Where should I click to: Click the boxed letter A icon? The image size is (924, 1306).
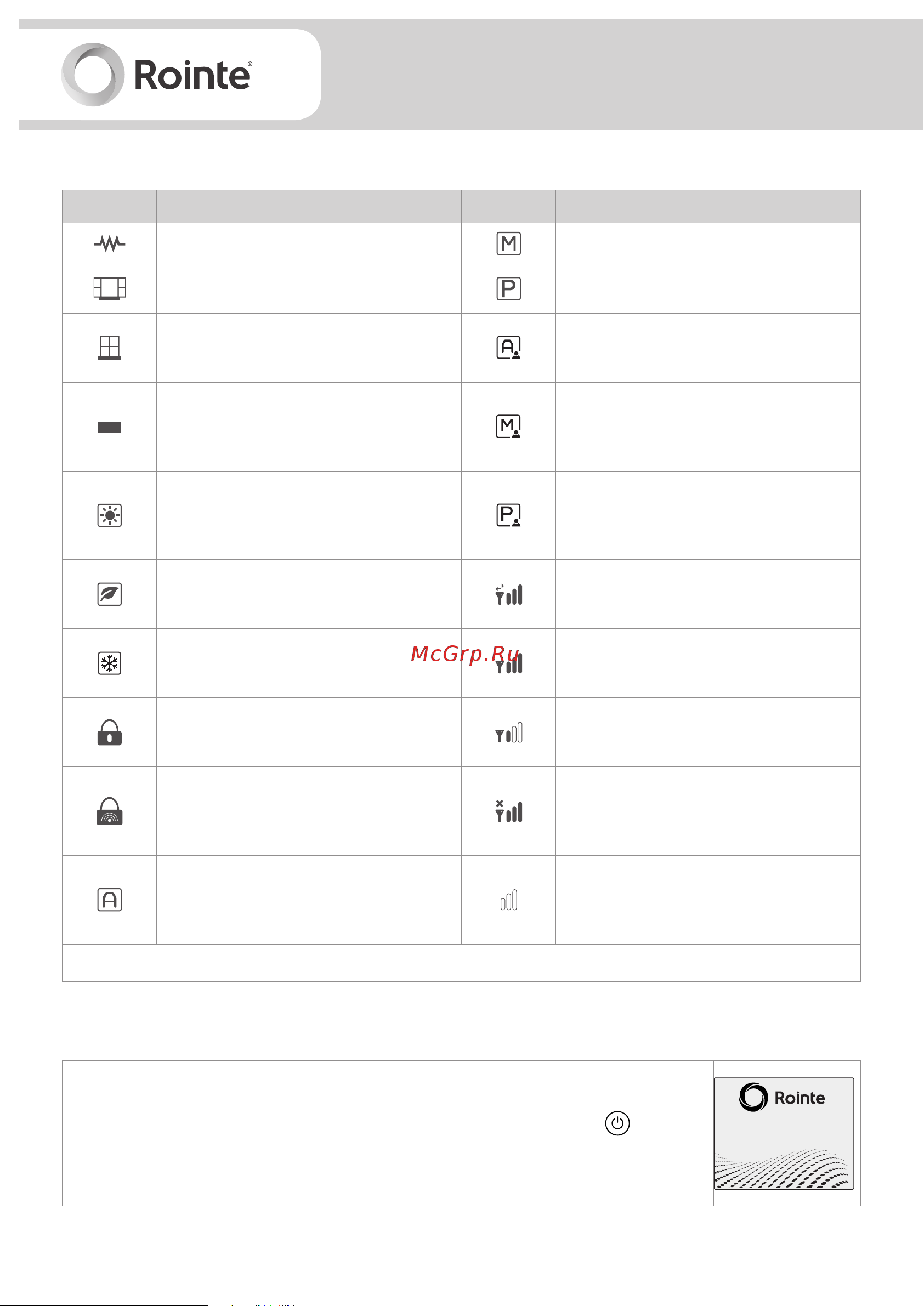click(109, 900)
